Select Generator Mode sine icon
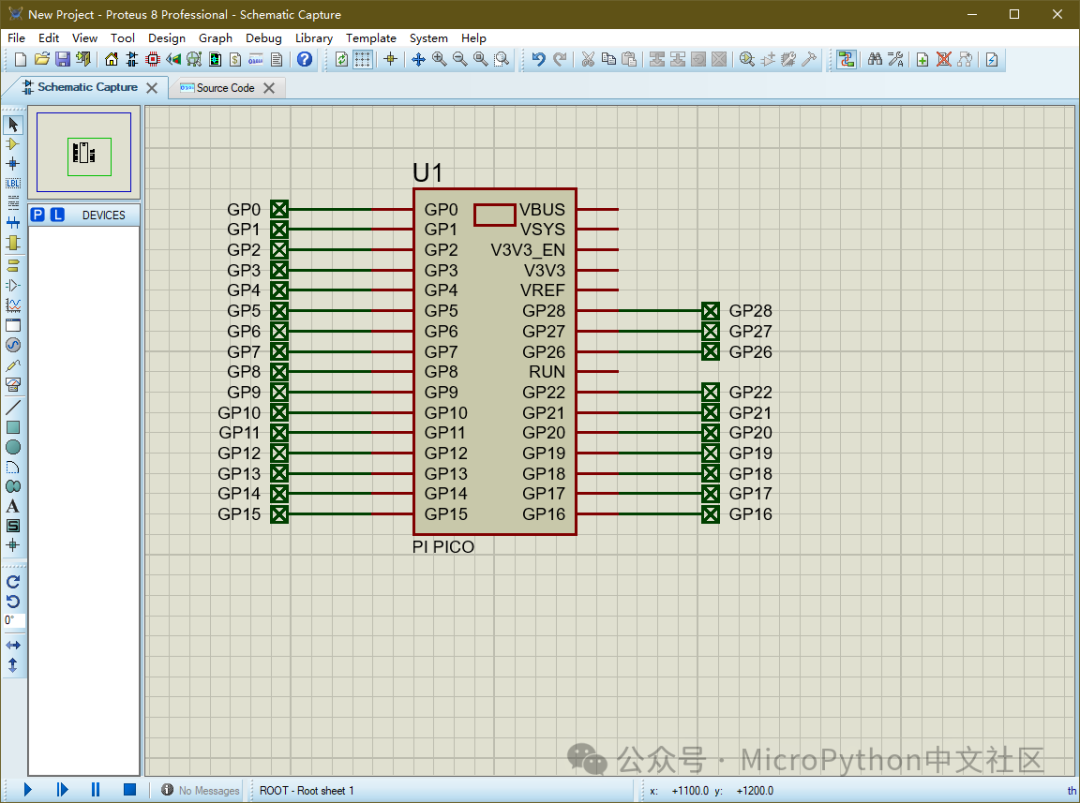Image resolution: width=1080 pixels, height=803 pixels. pyautogui.click(x=13, y=345)
